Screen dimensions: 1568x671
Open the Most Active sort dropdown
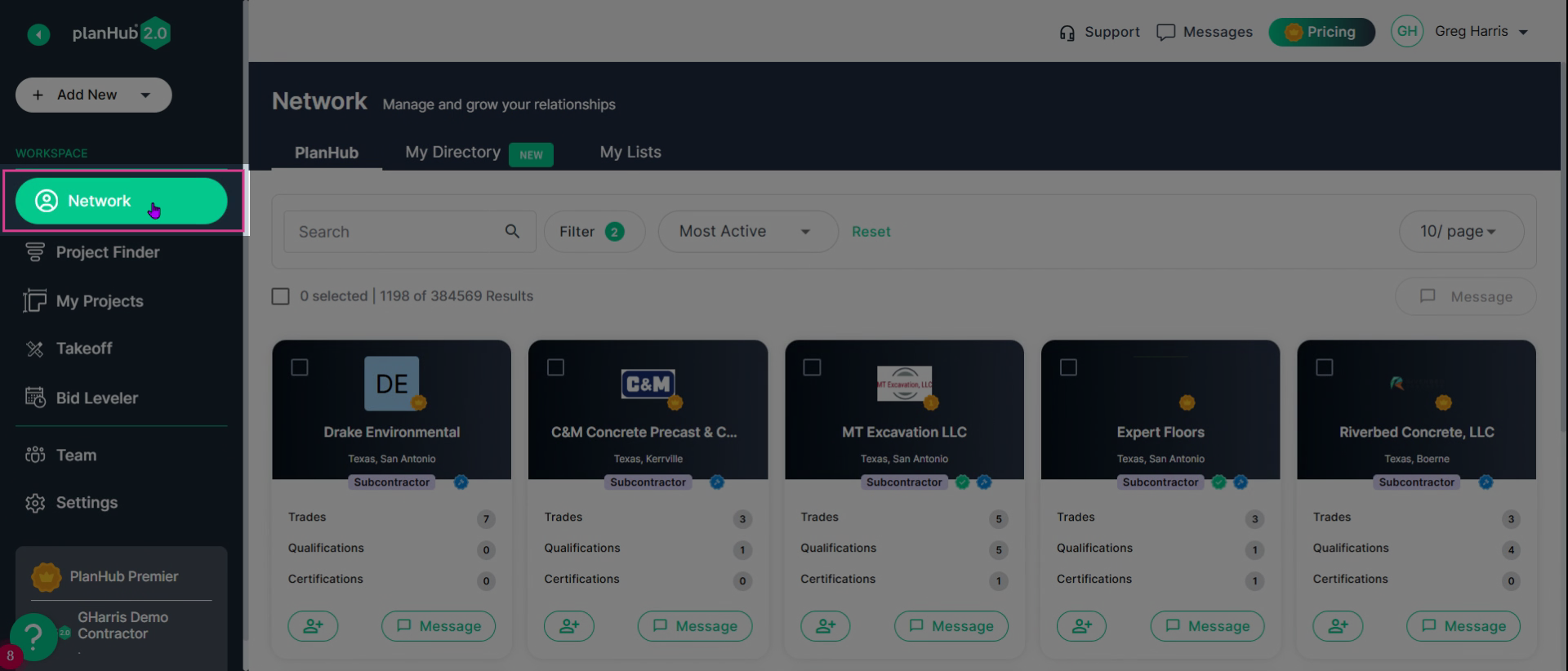point(748,232)
